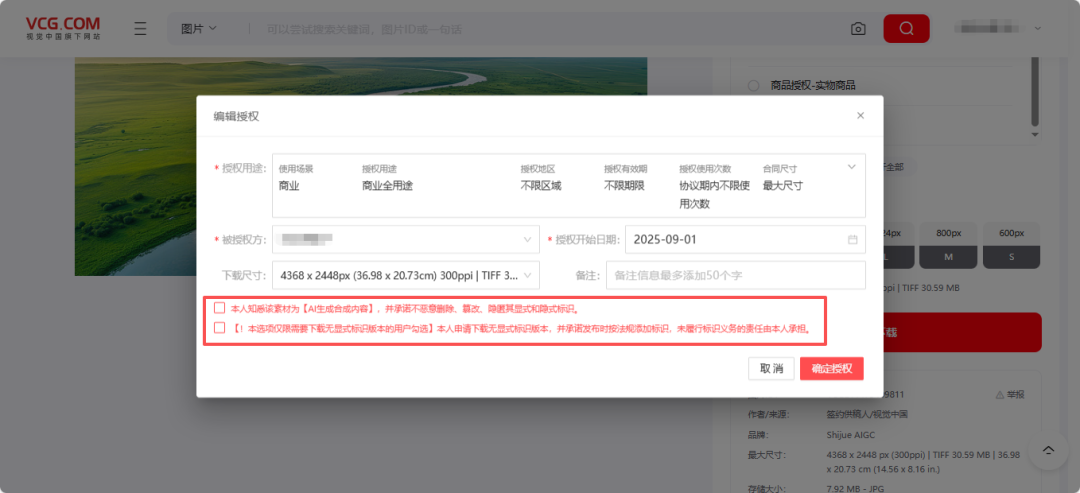Click the scroll-down arrow in license list
Viewport: 1080px width, 493px height.
point(1033,135)
